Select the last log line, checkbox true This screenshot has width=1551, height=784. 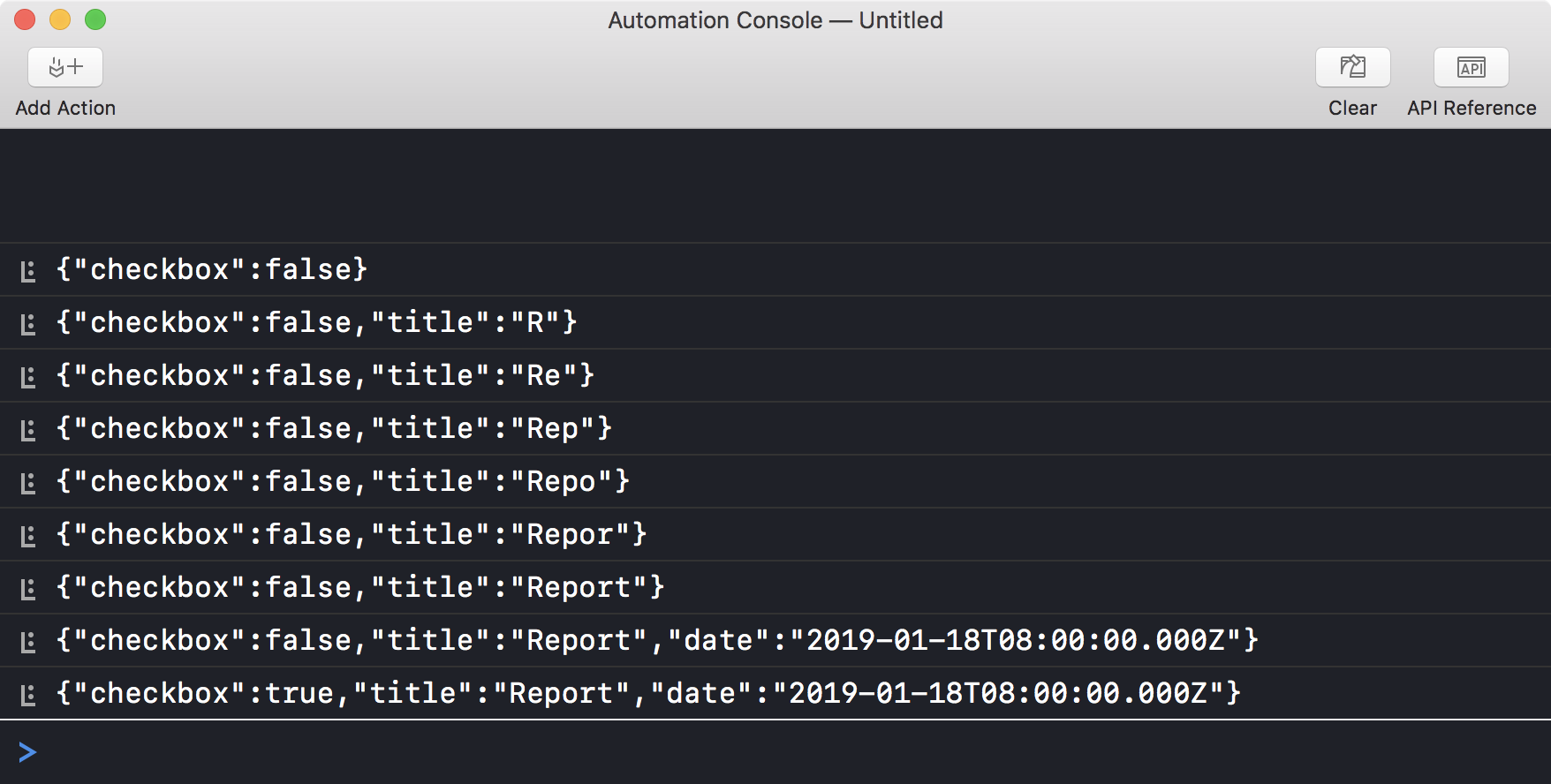pyautogui.click(x=648, y=693)
